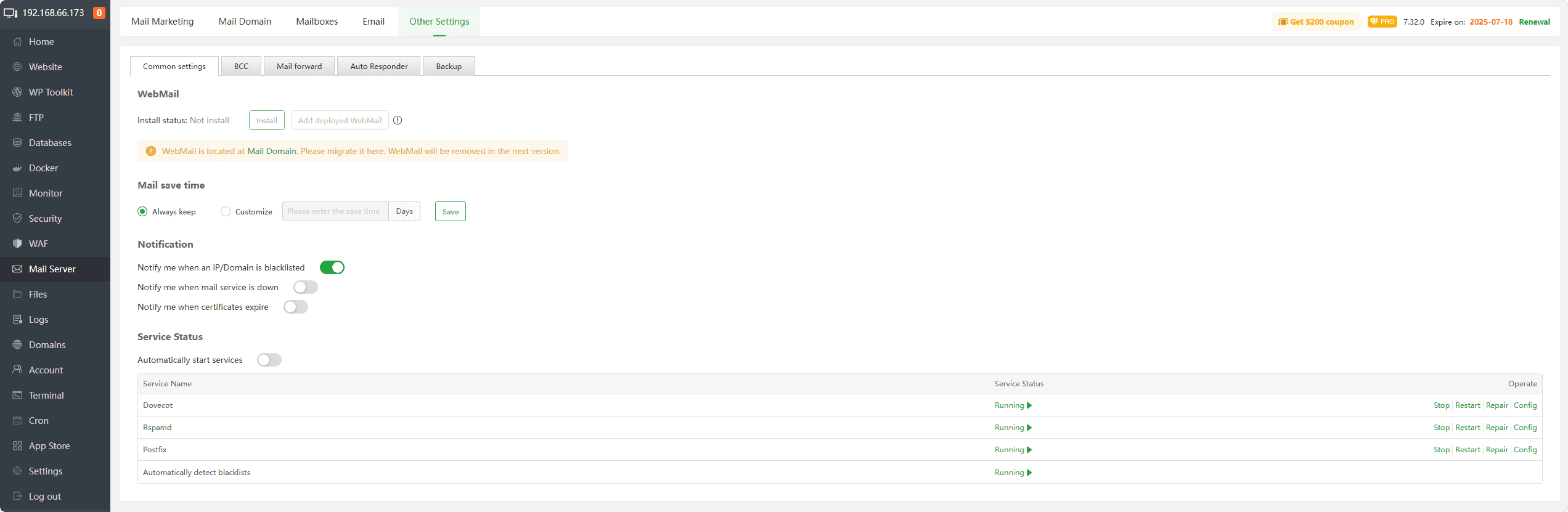
Task: Click the Mail Server envelope icon
Action: [17, 269]
